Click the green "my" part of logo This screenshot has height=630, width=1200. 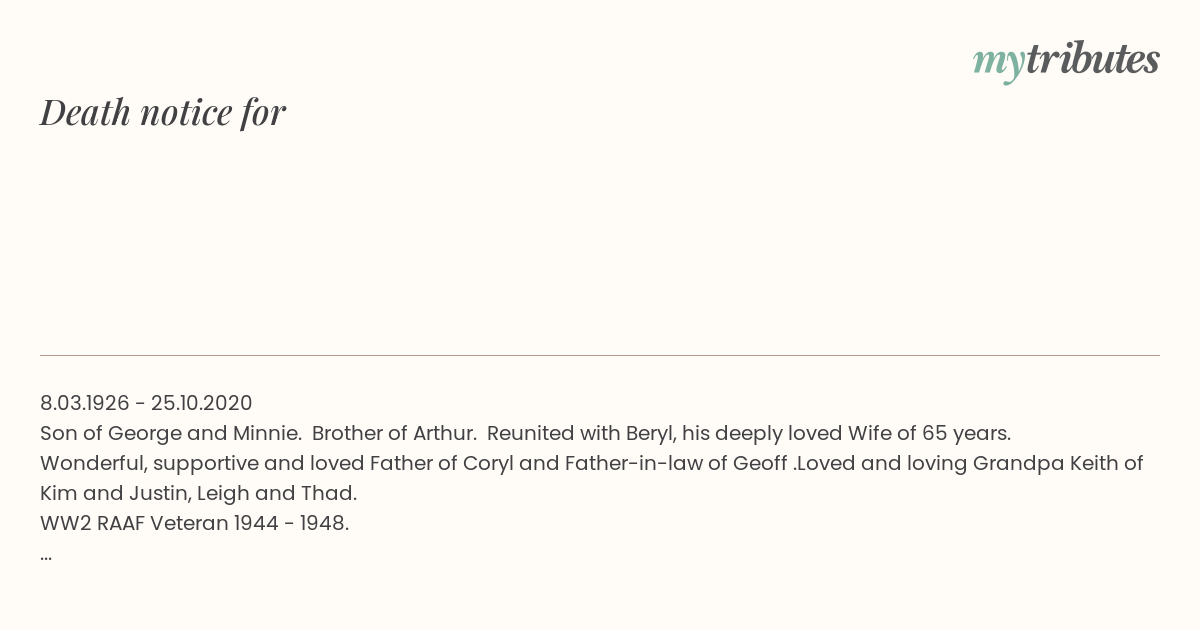(x=999, y=63)
